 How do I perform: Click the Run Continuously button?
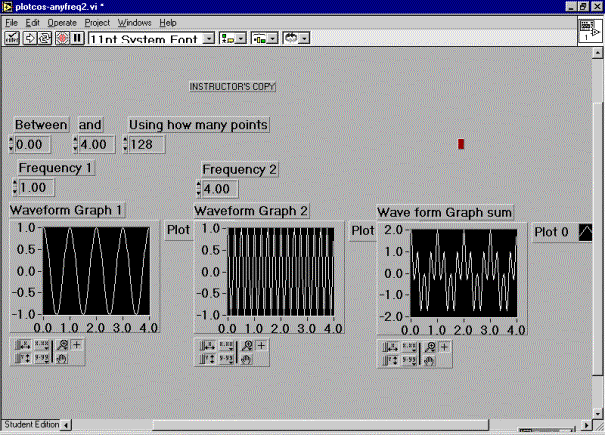(x=45, y=38)
